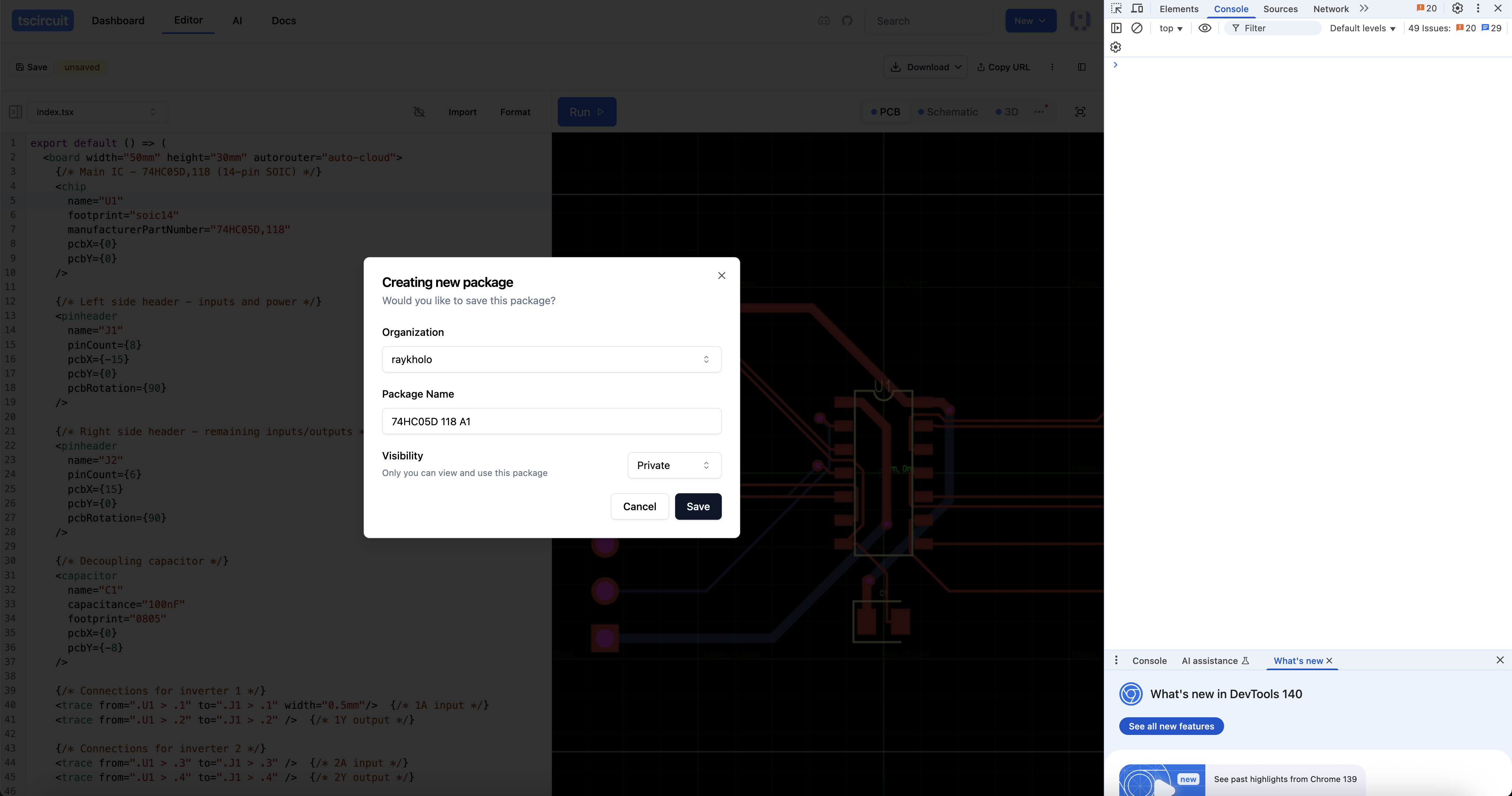
Task: Switch to the Sources tab
Action: tap(1280, 9)
